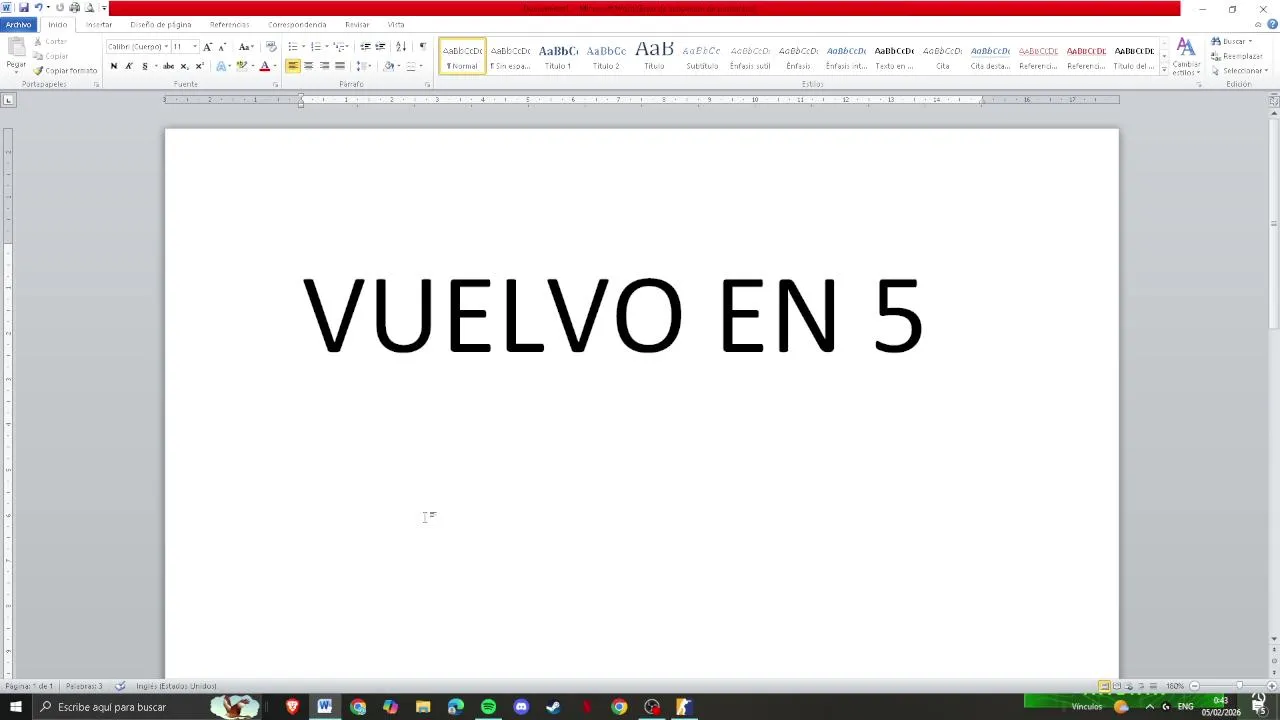The image size is (1280, 720).
Task: Switch to Diseño de página tab
Action: pyautogui.click(x=160, y=24)
